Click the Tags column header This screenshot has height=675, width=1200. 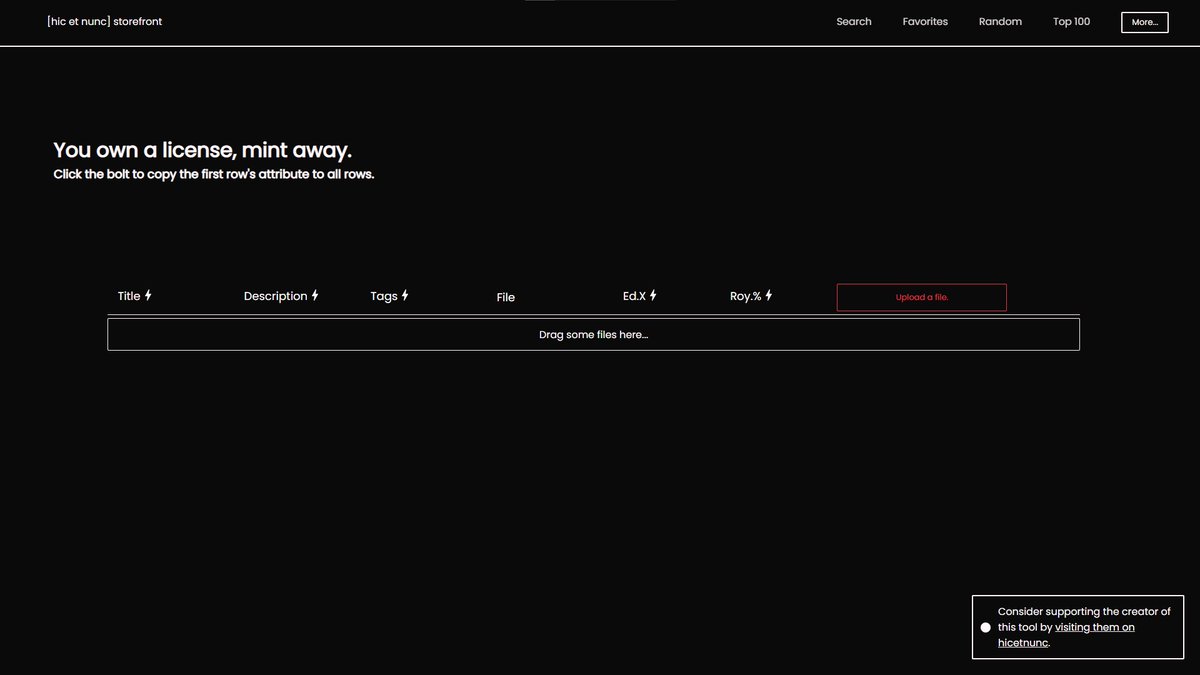pyautogui.click(x=384, y=296)
